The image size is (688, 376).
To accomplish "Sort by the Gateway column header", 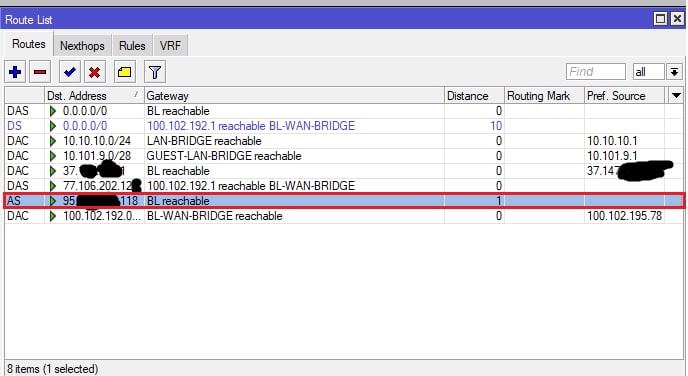I will [x=294, y=96].
